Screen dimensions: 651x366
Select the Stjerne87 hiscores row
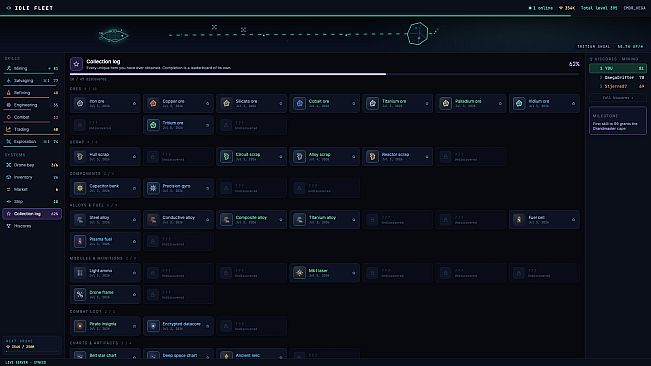point(618,86)
